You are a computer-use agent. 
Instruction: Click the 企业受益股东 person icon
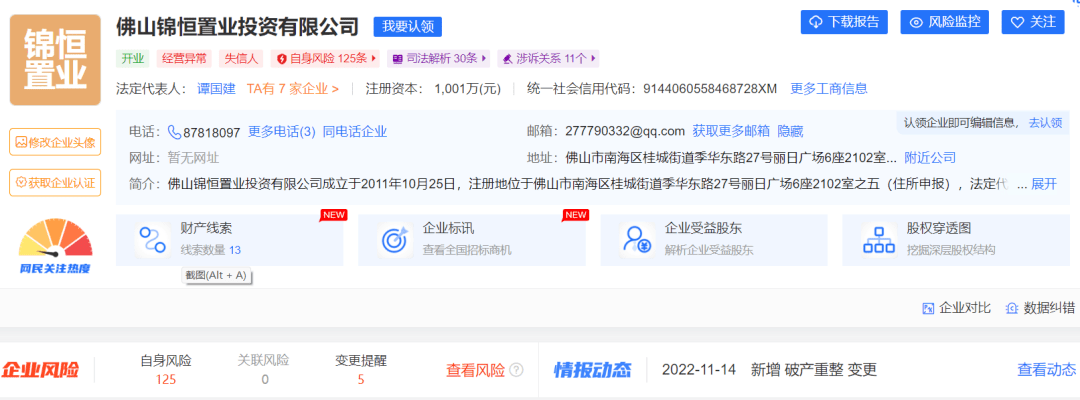click(x=637, y=239)
